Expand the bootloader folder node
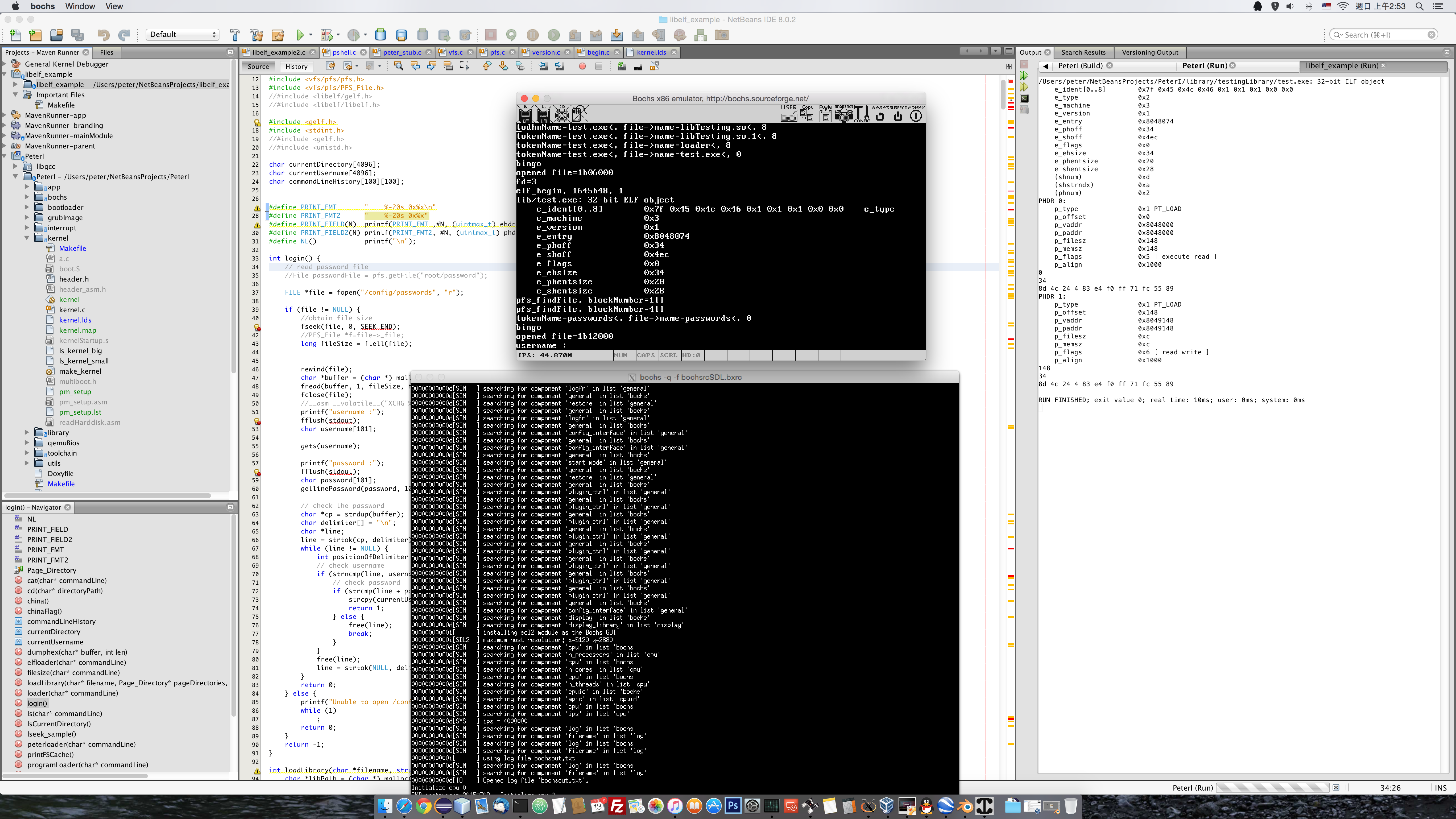 [26, 207]
